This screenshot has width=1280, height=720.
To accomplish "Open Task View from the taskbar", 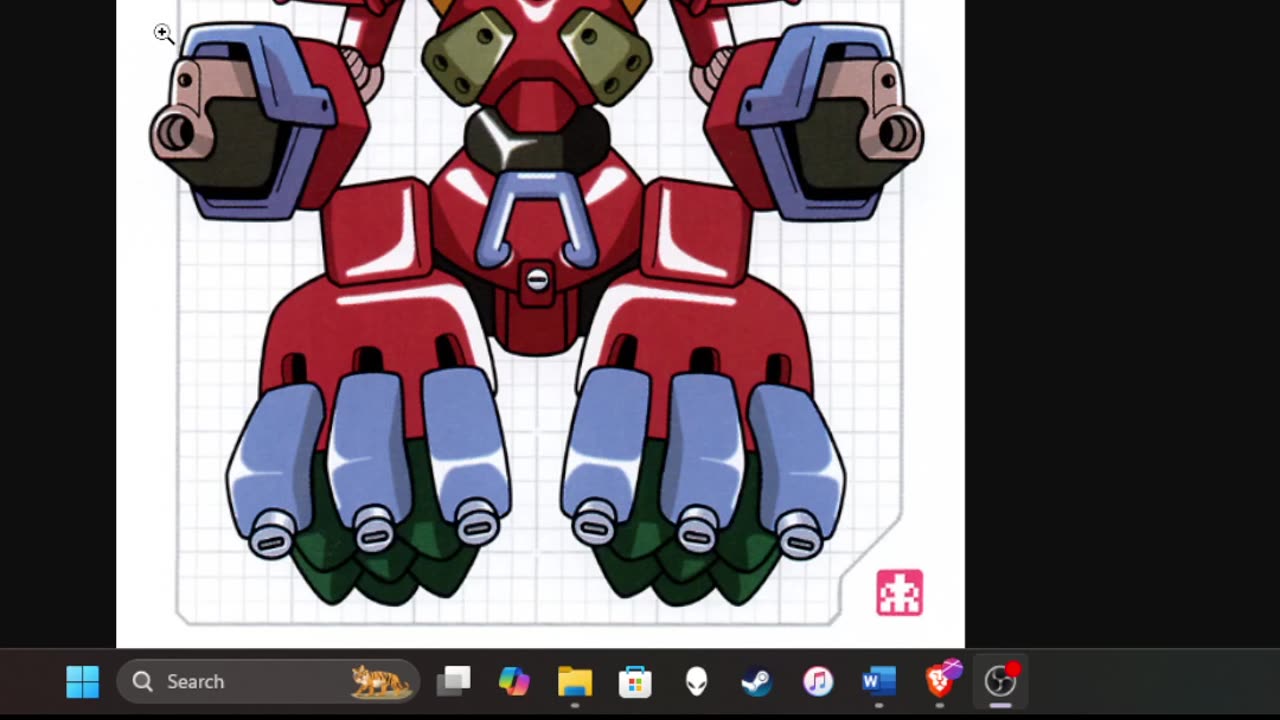I will (x=453, y=682).
